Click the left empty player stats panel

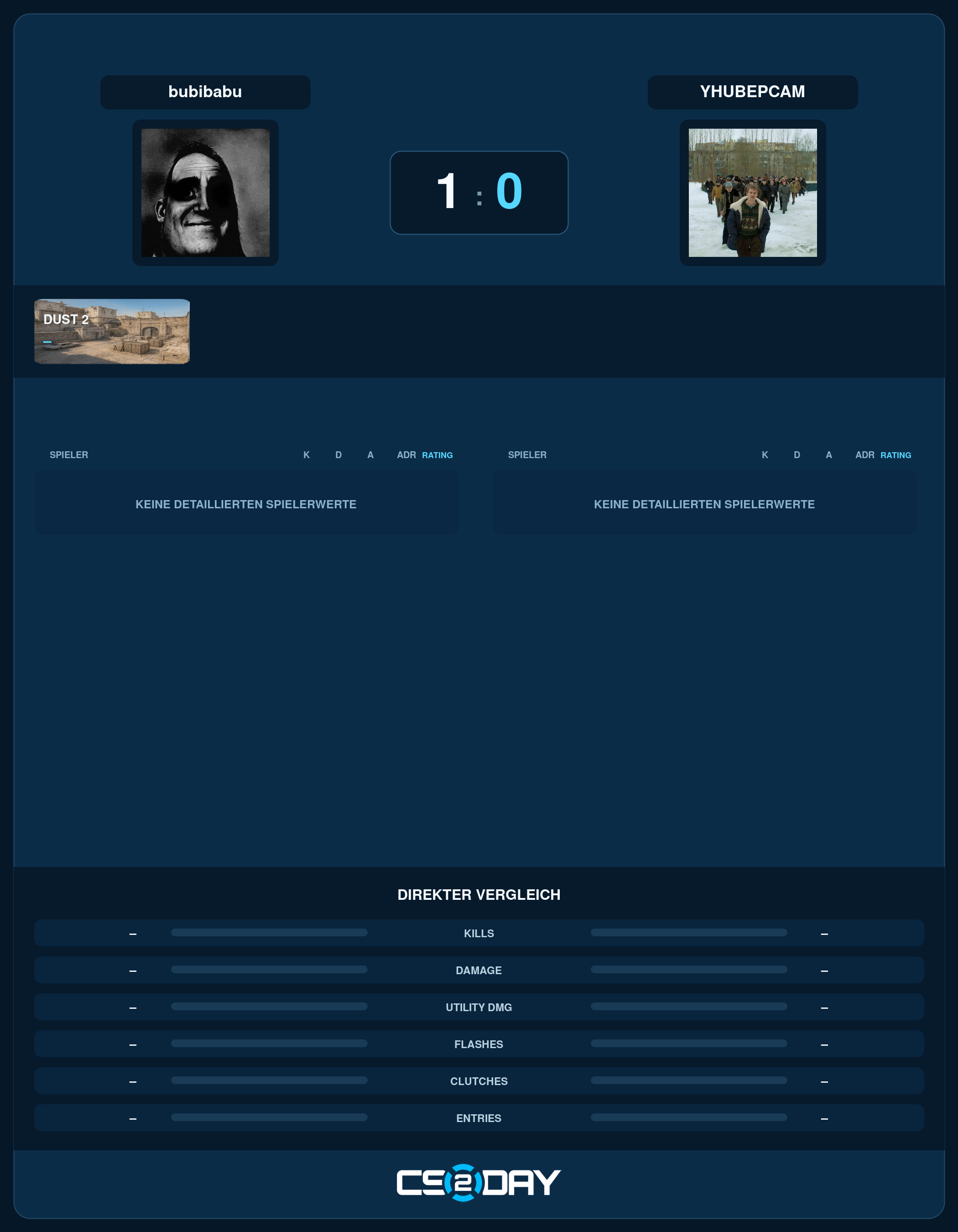point(246,503)
